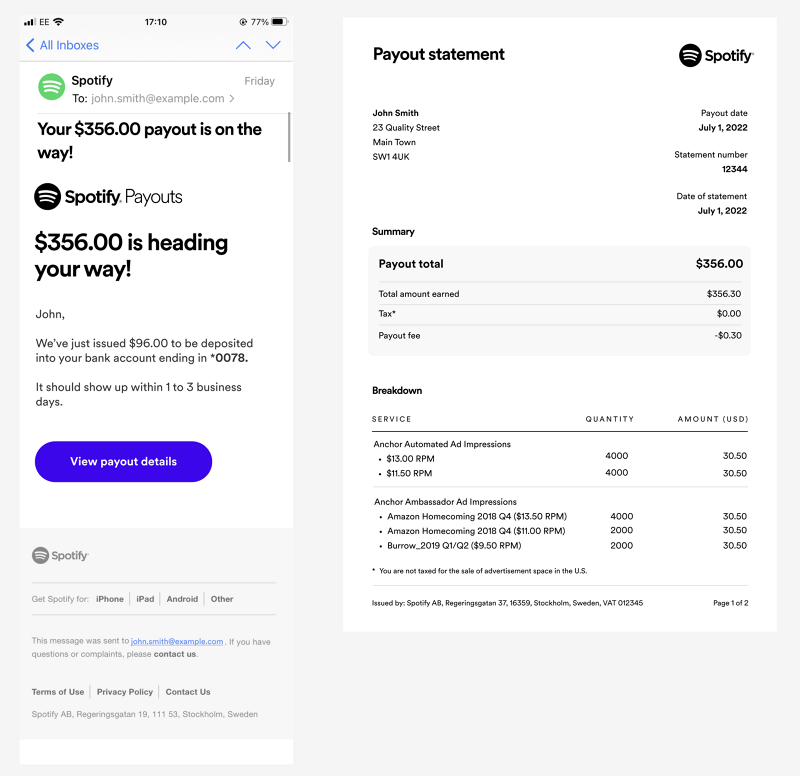The width and height of the screenshot is (800, 776).
Task: Select the Spotify Payouts logo in email body
Action: [107, 196]
